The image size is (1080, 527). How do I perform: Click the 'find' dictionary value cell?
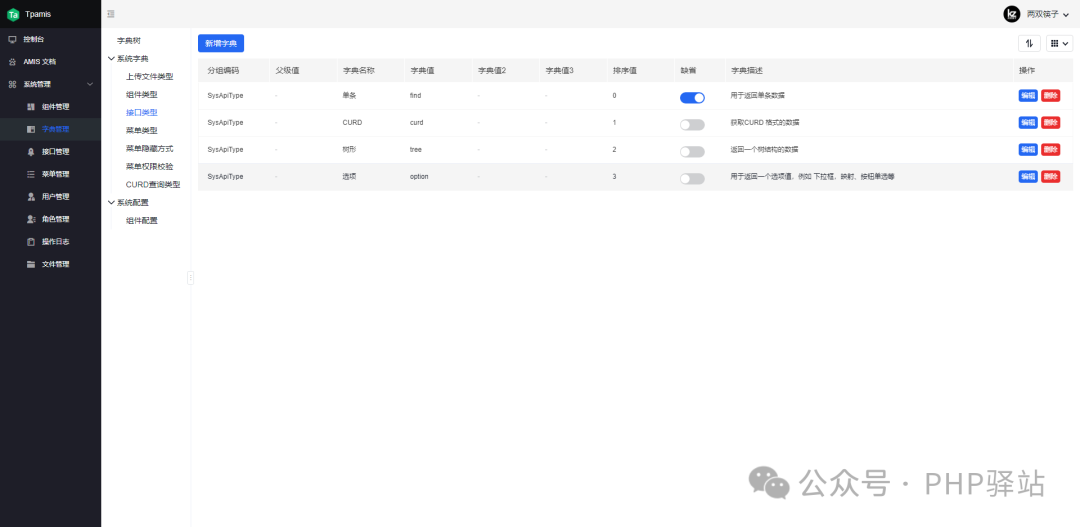click(x=415, y=96)
